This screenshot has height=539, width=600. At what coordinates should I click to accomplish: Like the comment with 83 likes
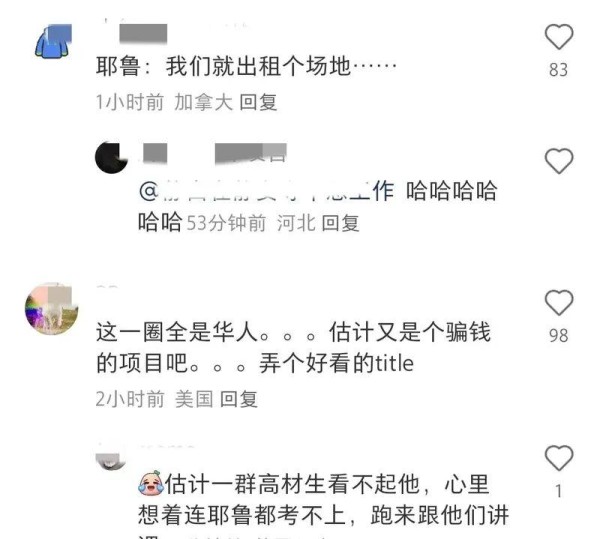pos(559,37)
